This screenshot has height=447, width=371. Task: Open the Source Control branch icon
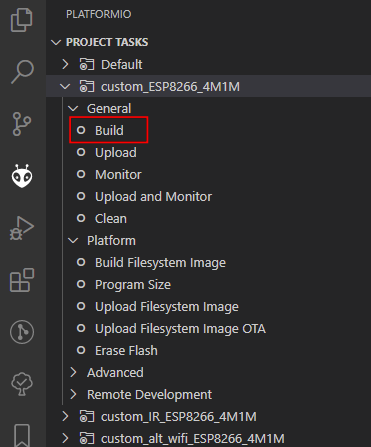(22, 124)
